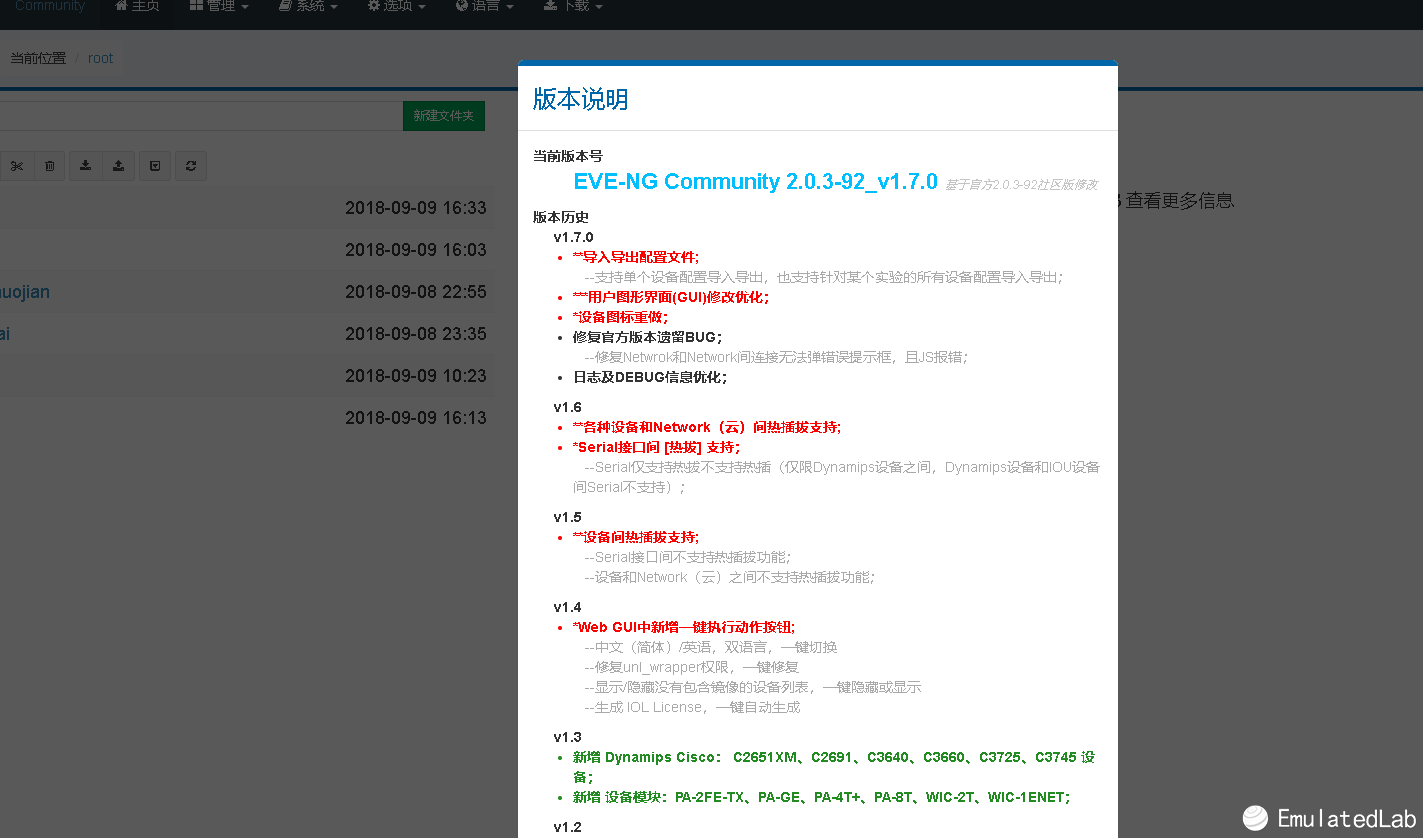Viewport: 1423px width, 838px height.
Task: Click the 生成 IOL License，一键自动生成 line
Action: pos(692,707)
